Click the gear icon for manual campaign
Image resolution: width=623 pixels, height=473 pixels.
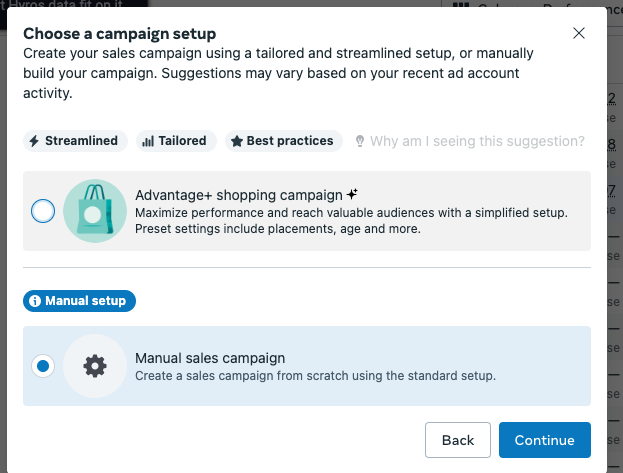[95, 366]
